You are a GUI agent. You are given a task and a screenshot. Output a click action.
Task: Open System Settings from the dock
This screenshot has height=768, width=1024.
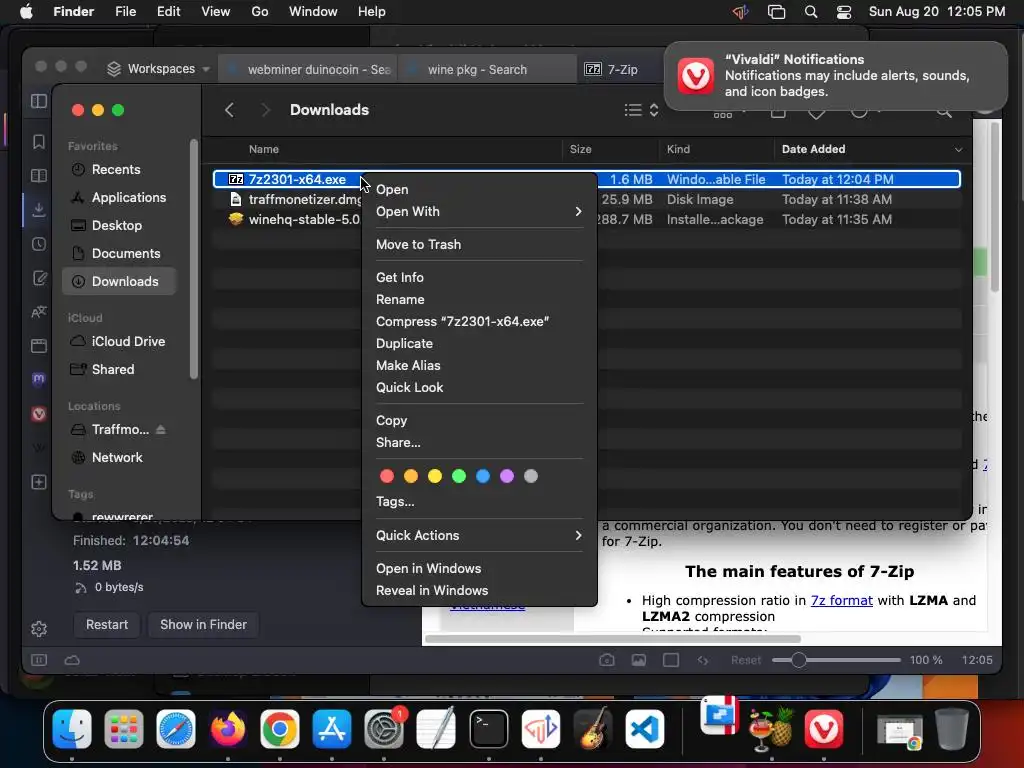click(x=384, y=729)
